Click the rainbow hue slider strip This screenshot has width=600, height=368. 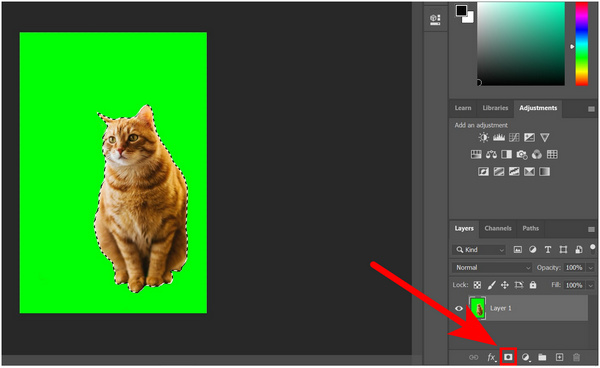click(582, 44)
